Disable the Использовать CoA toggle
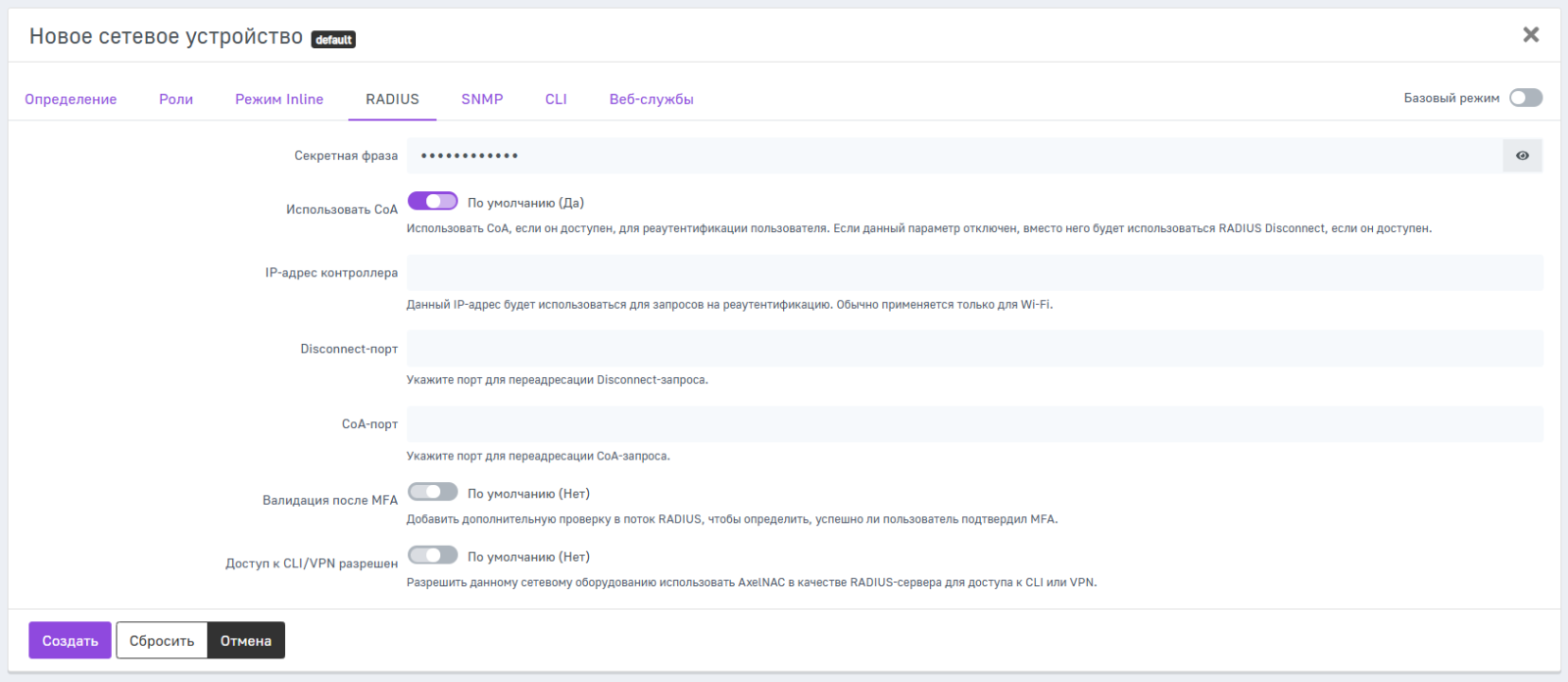The height and width of the screenshot is (682, 1568). click(432, 201)
